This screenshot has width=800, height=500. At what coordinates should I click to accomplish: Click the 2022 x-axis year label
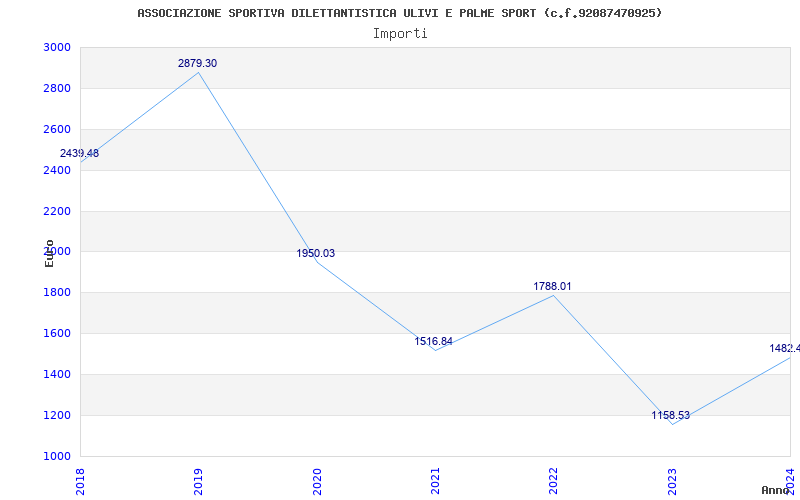point(553,482)
